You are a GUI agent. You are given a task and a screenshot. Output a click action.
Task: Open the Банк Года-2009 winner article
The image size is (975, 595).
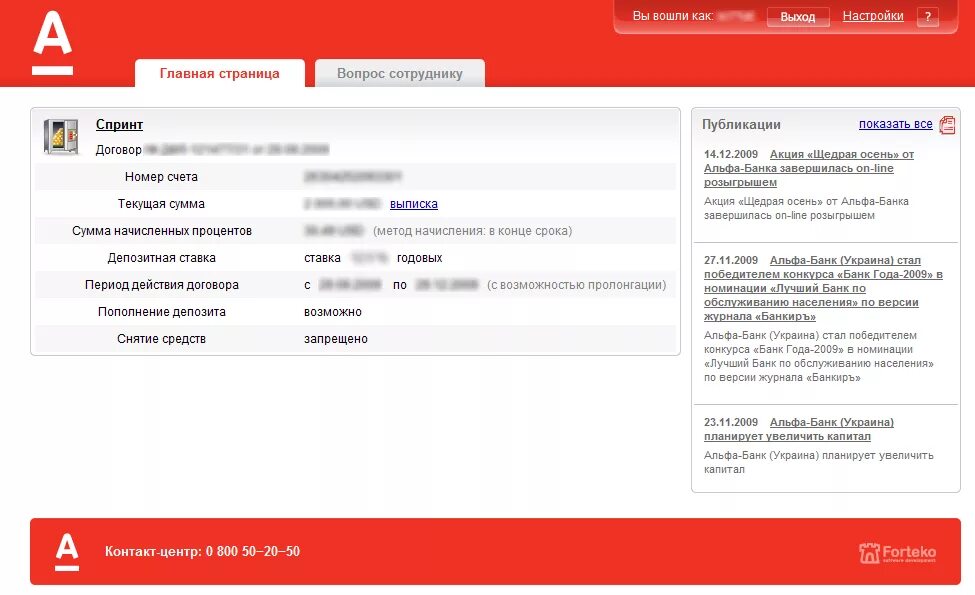click(x=823, y=288)
